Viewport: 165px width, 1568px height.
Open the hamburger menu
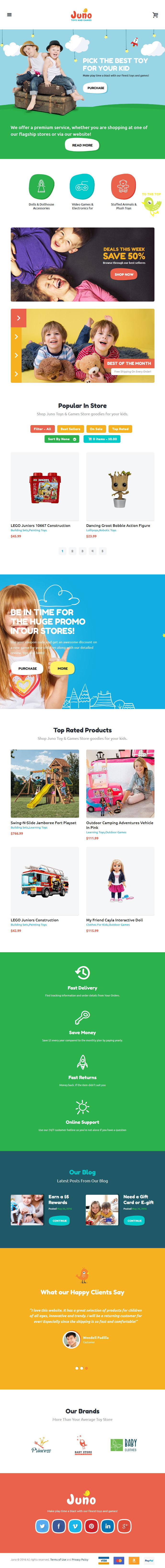[x=9, y=15]
